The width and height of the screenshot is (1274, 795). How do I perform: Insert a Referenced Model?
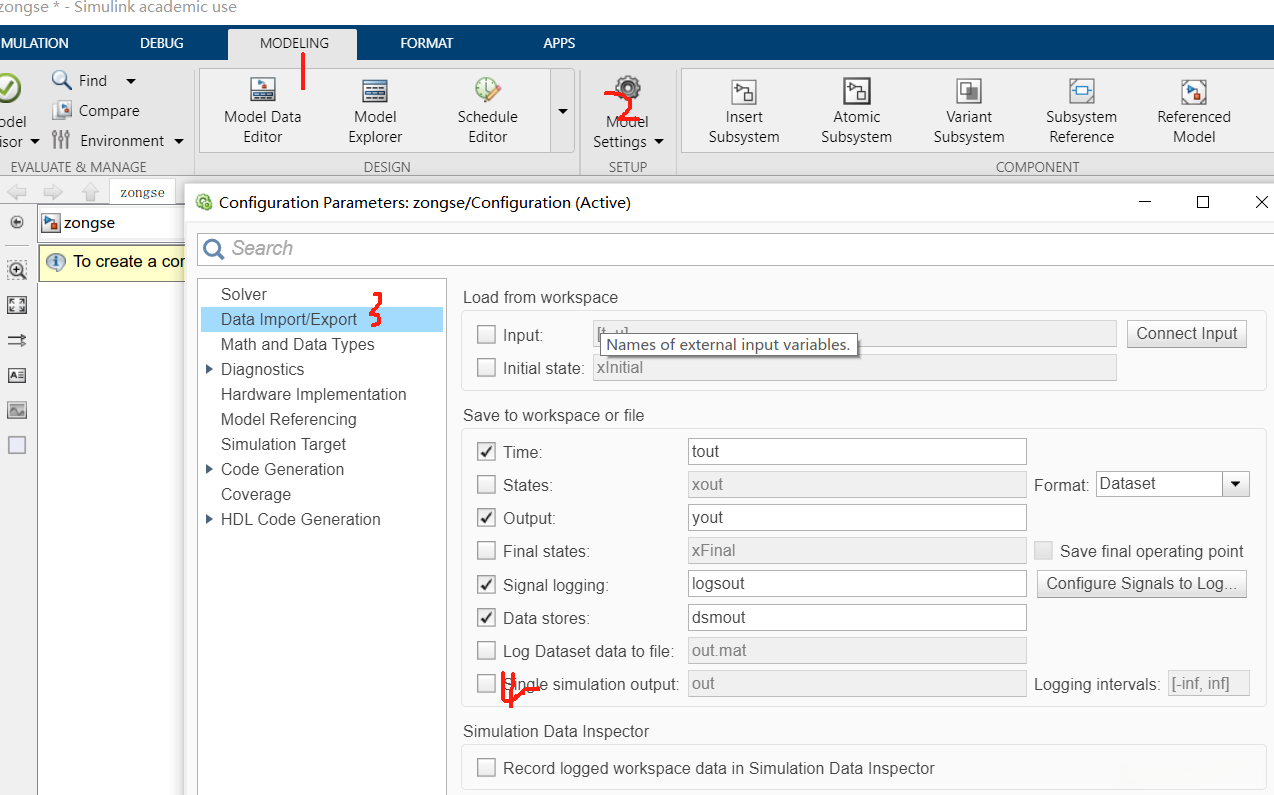tap(1193, 110)
